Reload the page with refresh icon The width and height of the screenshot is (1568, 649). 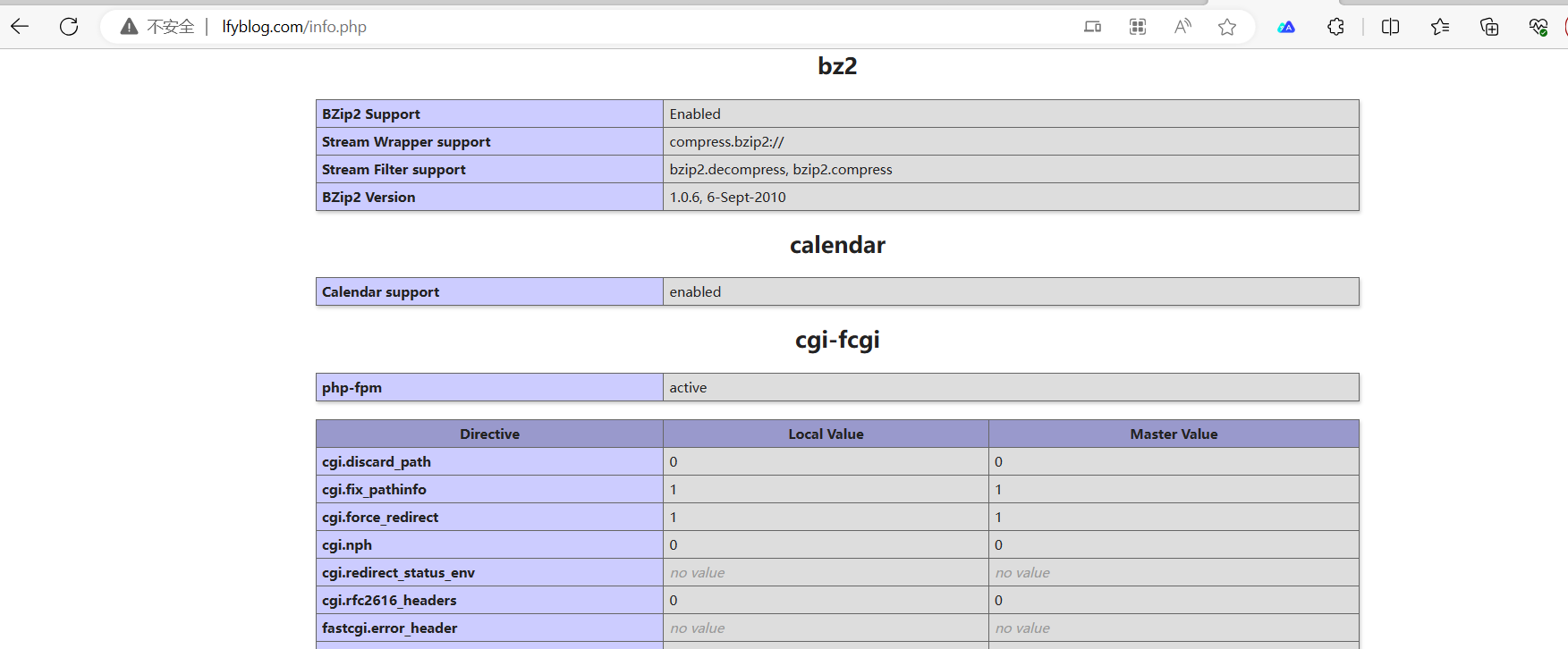point(69,27)
